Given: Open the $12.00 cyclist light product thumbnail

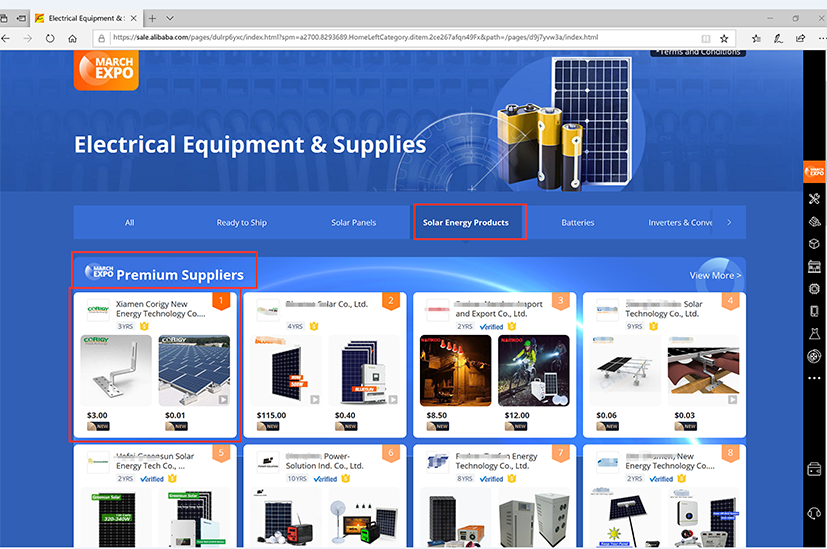Looking at the screenshot, I should [x=534, y=370].
